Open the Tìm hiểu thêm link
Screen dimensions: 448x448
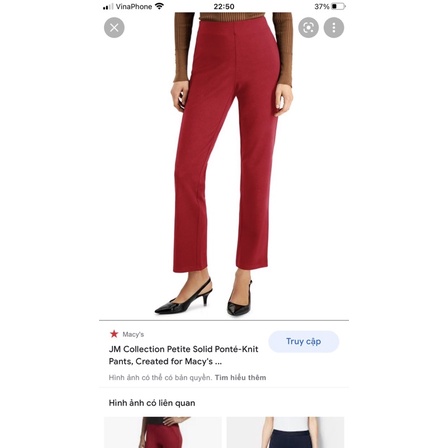[x=240, y=378]
